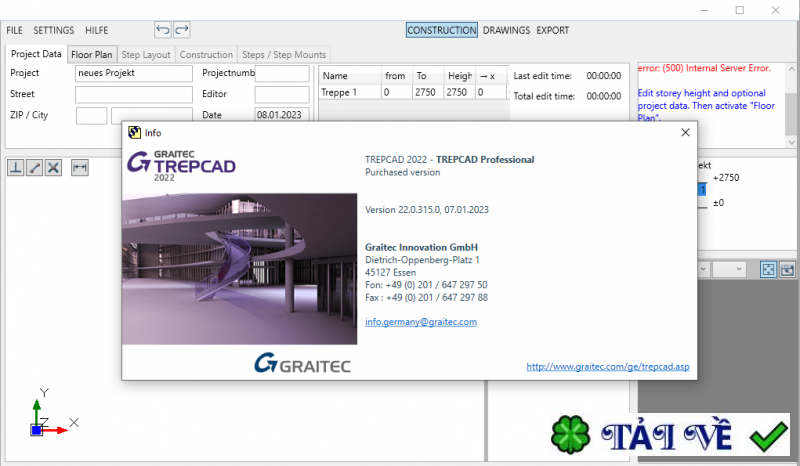The width and height of the screenshot is (800, 466).
Task: Select the dimension measure tool icon
Action: (x=80, y=167)
